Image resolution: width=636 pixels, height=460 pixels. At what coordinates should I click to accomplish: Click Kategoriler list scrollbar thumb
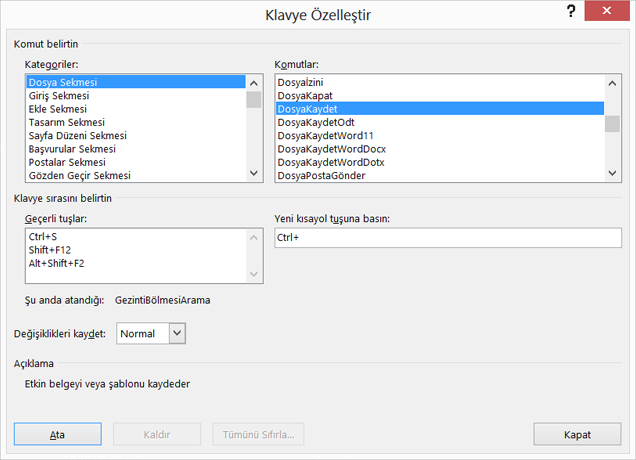pyautogui.click(x=254, y=100)
